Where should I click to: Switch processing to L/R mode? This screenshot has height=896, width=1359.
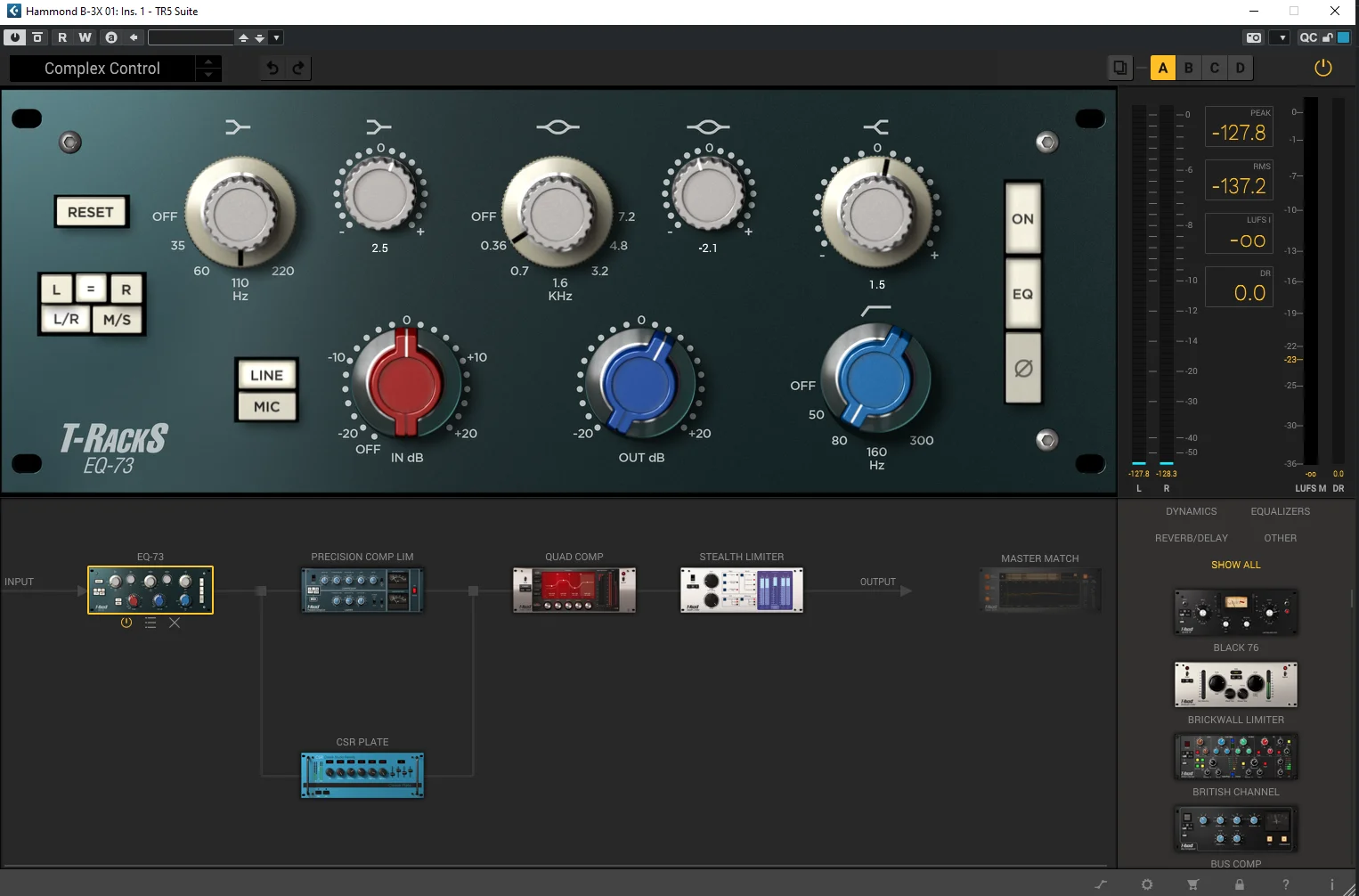66,319
